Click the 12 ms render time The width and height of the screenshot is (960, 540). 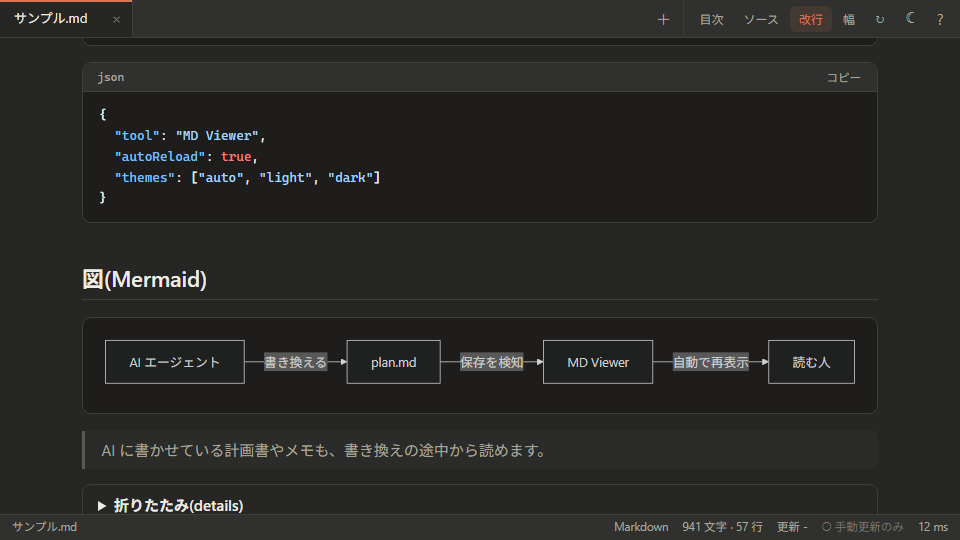pyautogui.click(x=933, y=527)
